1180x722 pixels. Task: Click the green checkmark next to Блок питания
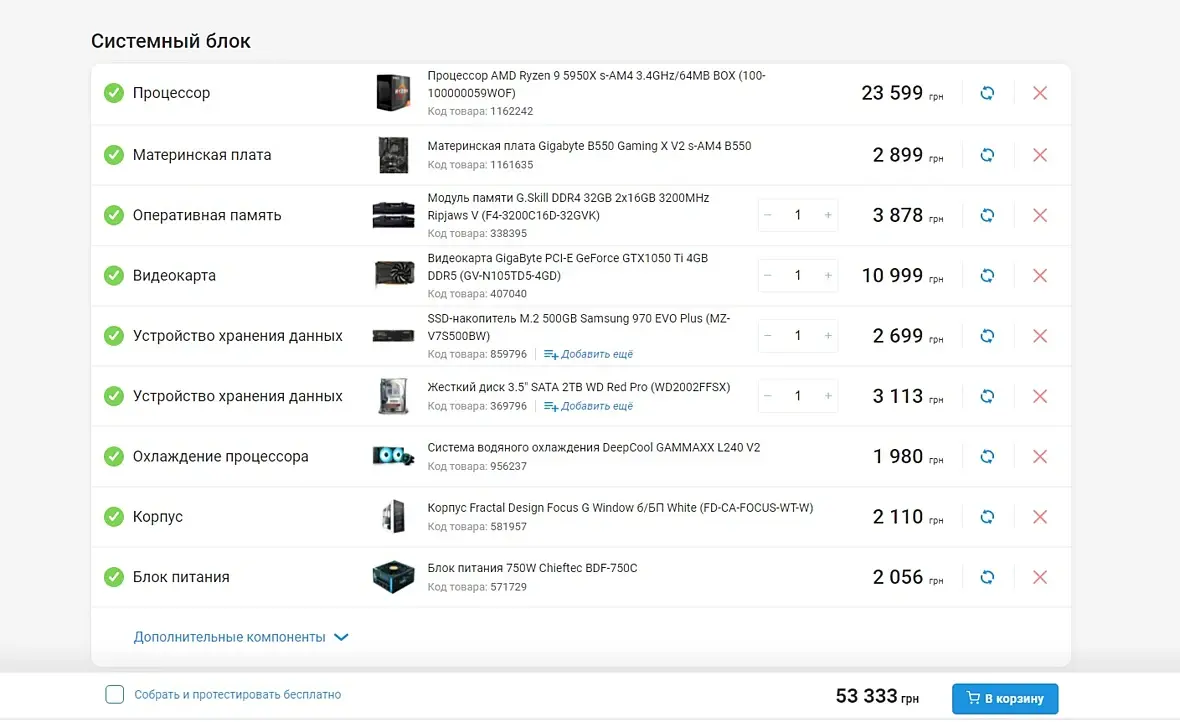click(114, 577)
